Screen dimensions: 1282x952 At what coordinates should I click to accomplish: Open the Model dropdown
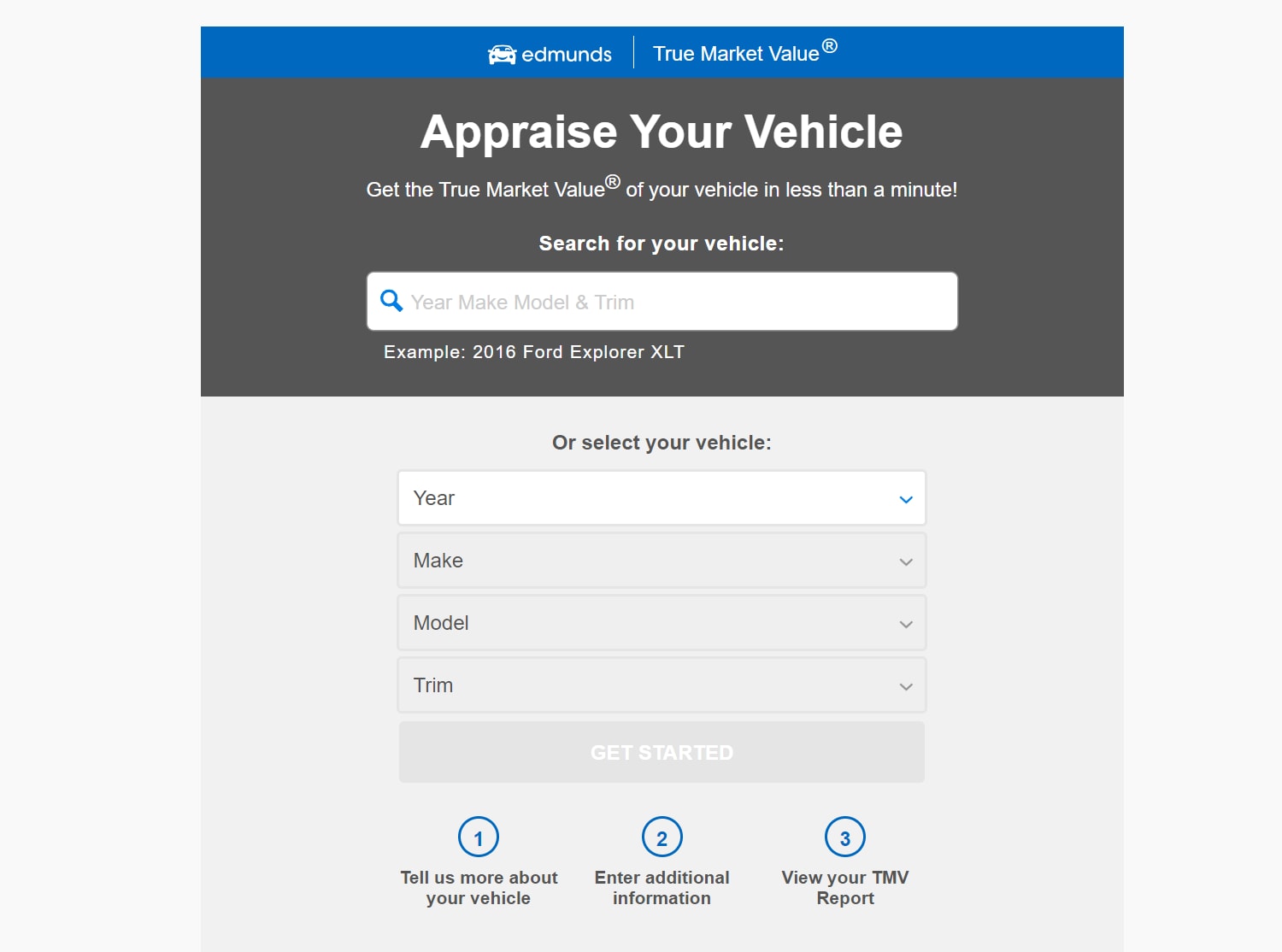(x=662, y=623)
